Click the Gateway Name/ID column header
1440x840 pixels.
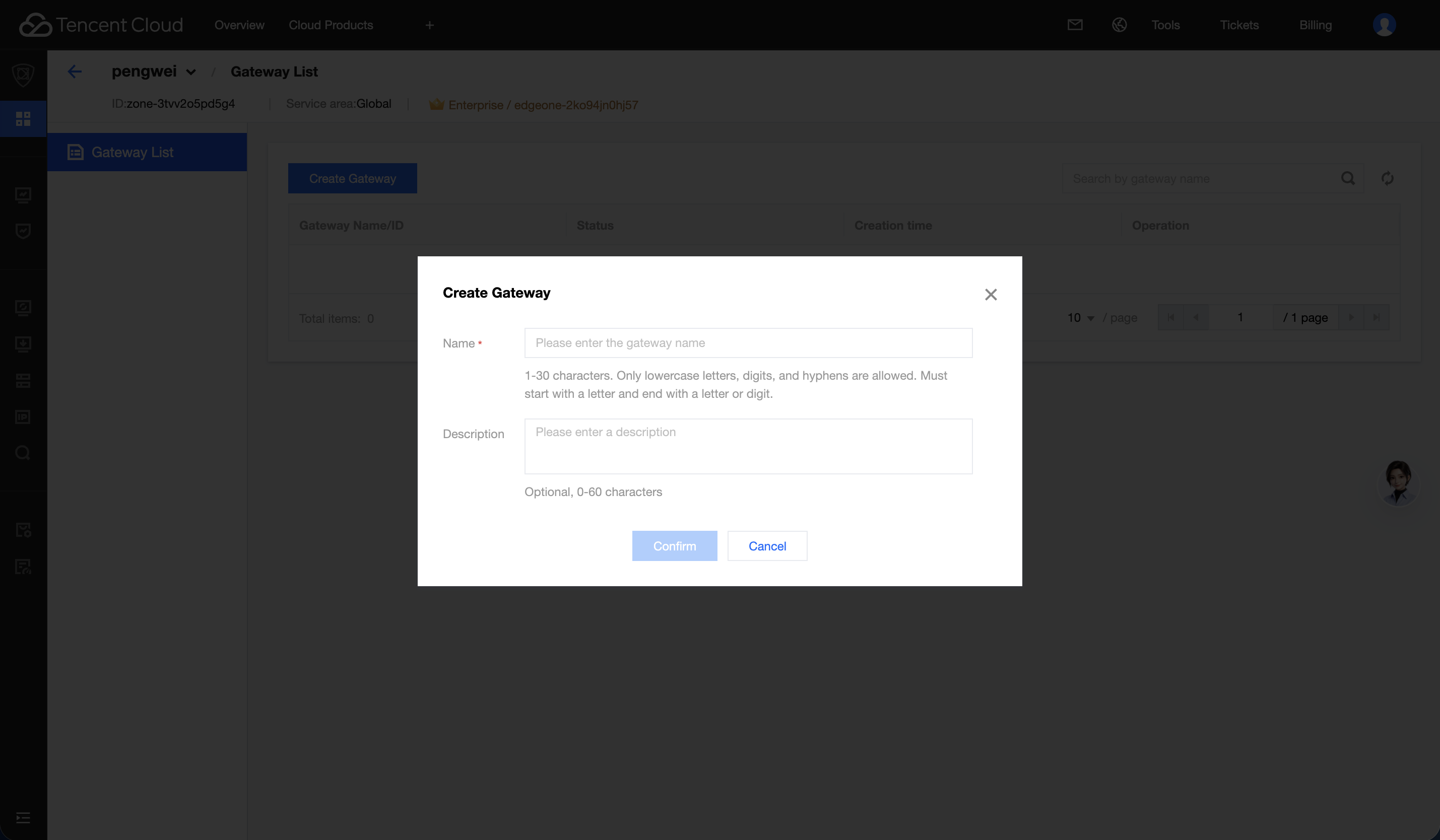[x=351, y=226]
